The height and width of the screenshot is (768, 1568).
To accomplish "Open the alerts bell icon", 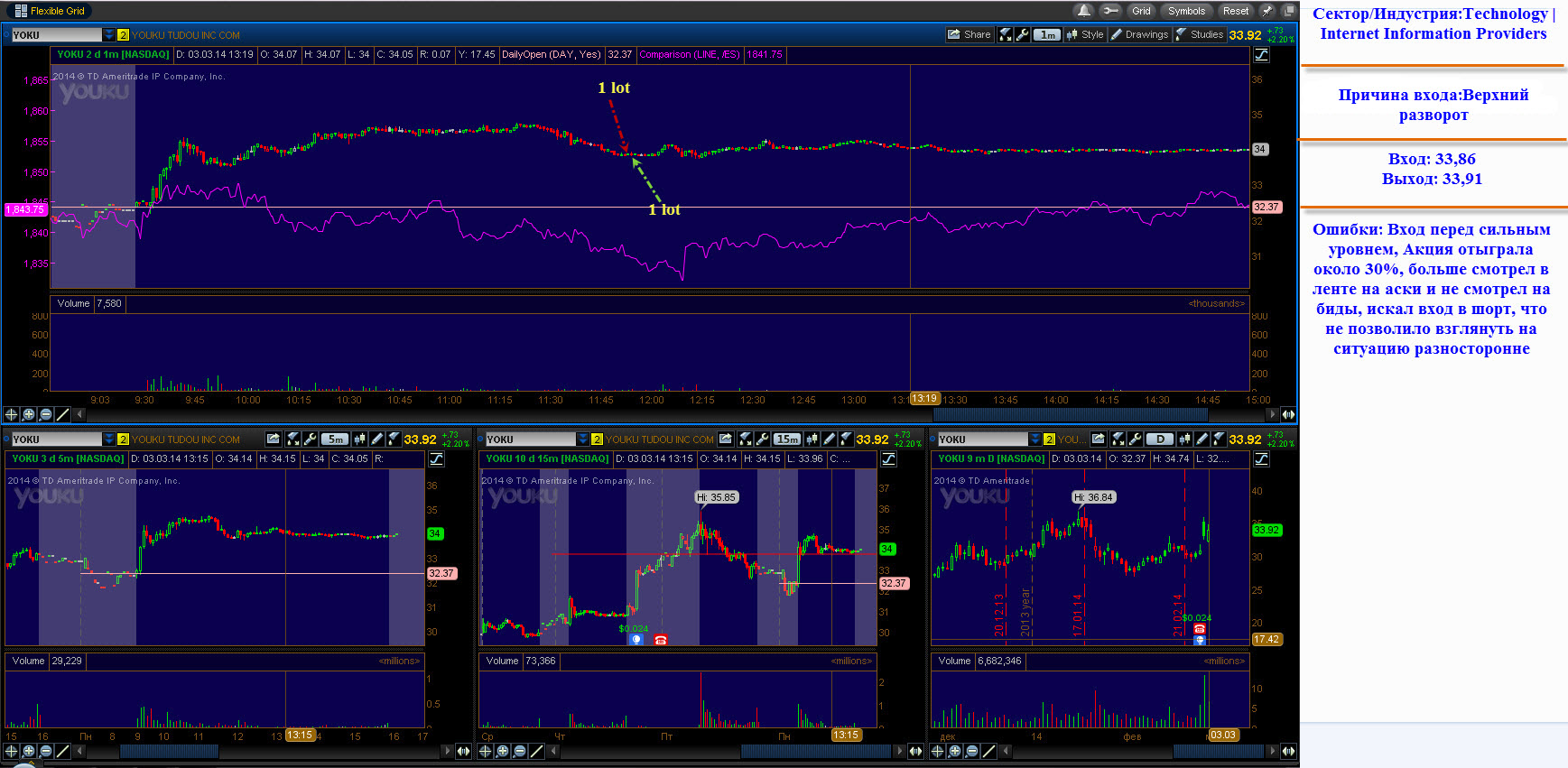I will [1083, 11].
